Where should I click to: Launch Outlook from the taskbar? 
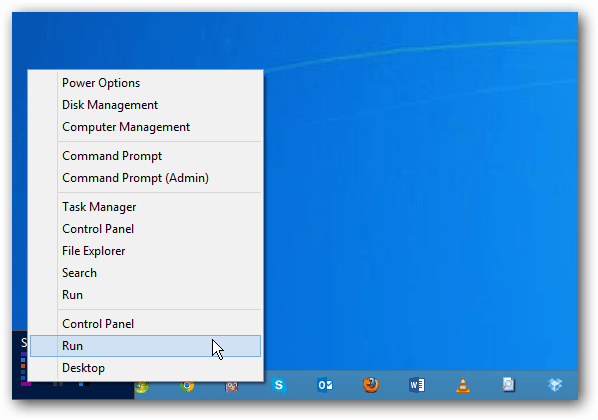pyautogui.click(x=325, y=385)
